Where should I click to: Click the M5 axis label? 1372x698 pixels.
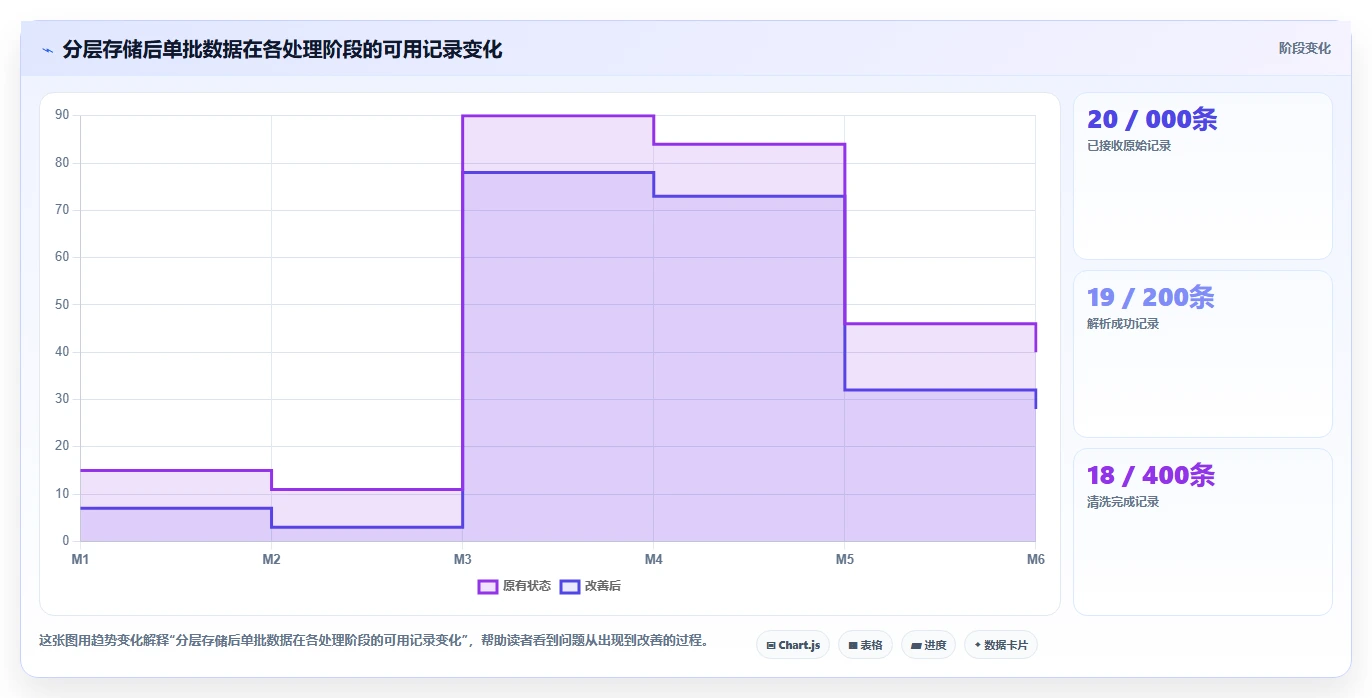845,559
